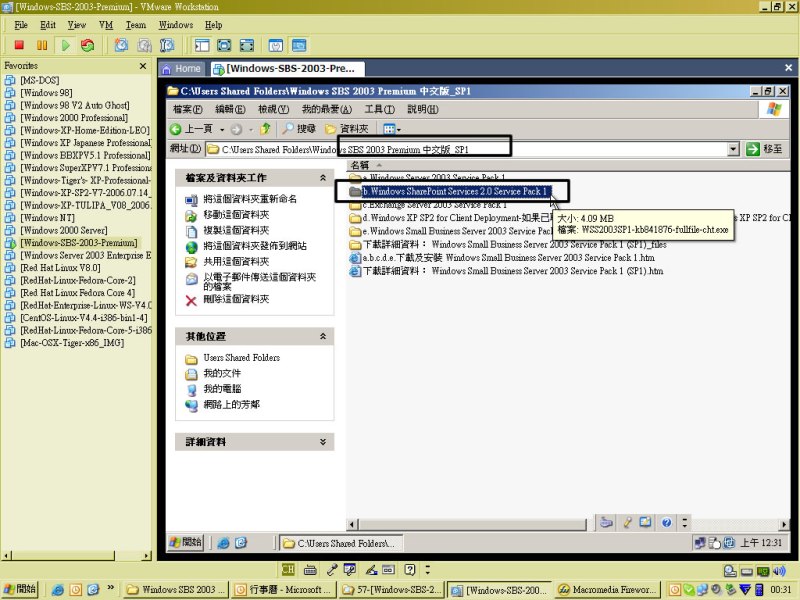This screenshot has height=600, width=800.
Task: Click the Summary view toolbar icon
Action: point(276,45)
